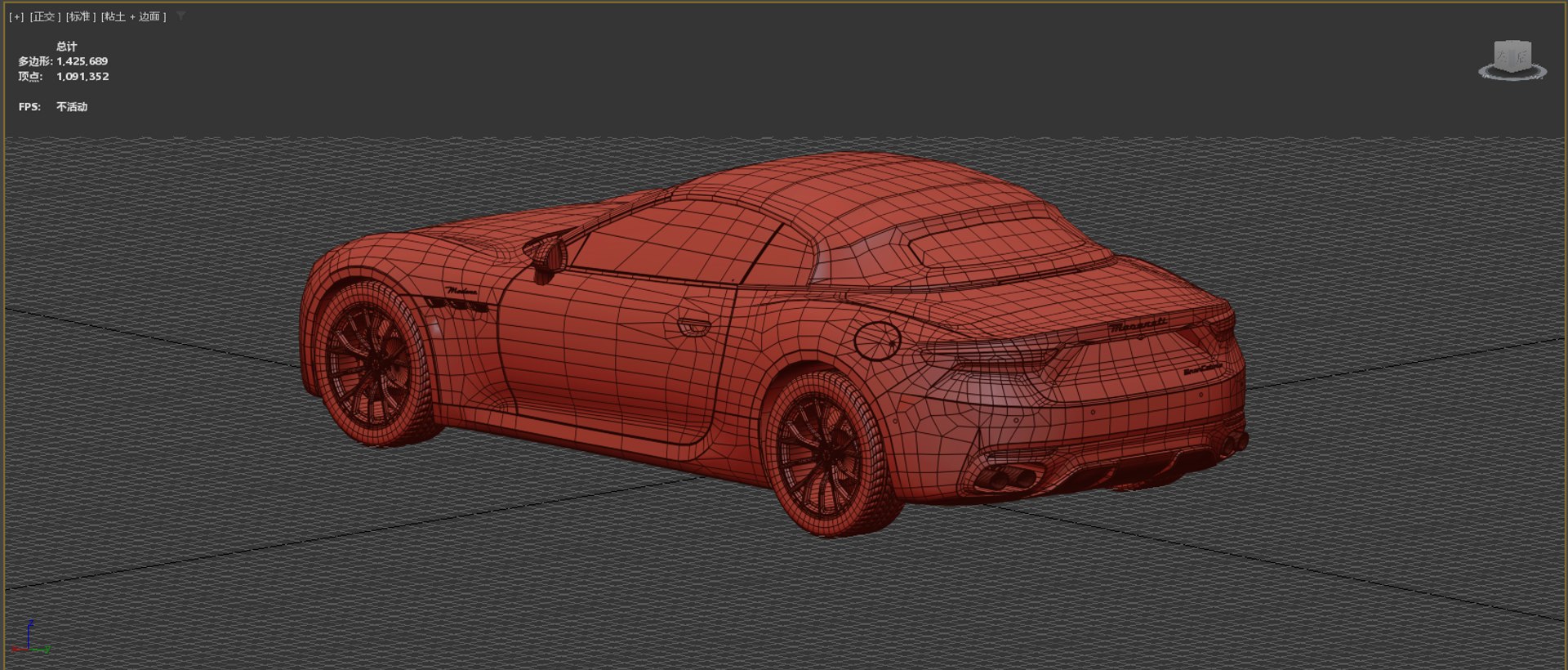Click the FPS status text 不活动
This screenshot has height=670, width=1568.
pyautogui.click(x=72, y=107)
